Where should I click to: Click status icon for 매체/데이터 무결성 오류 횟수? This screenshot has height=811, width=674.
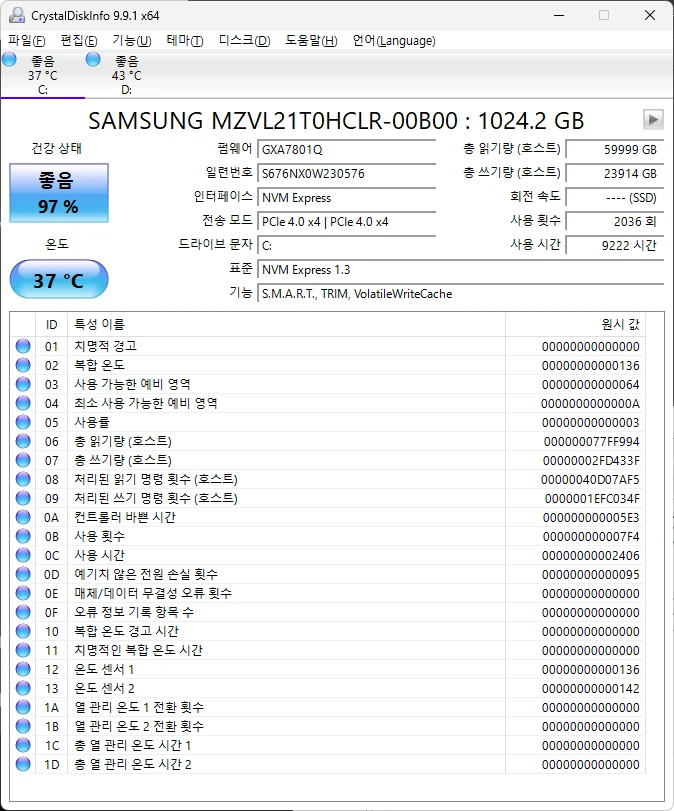[23, 593]
